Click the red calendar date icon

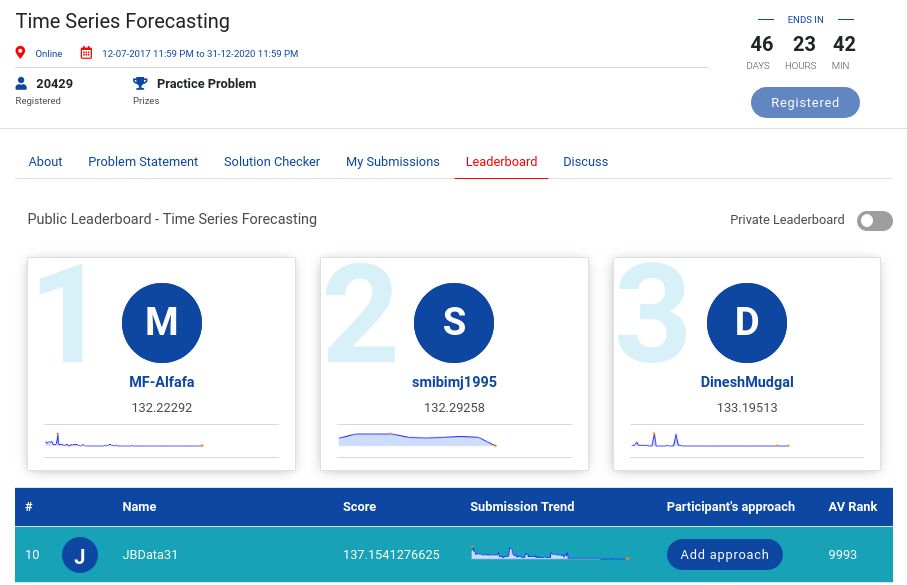point(87,53)
